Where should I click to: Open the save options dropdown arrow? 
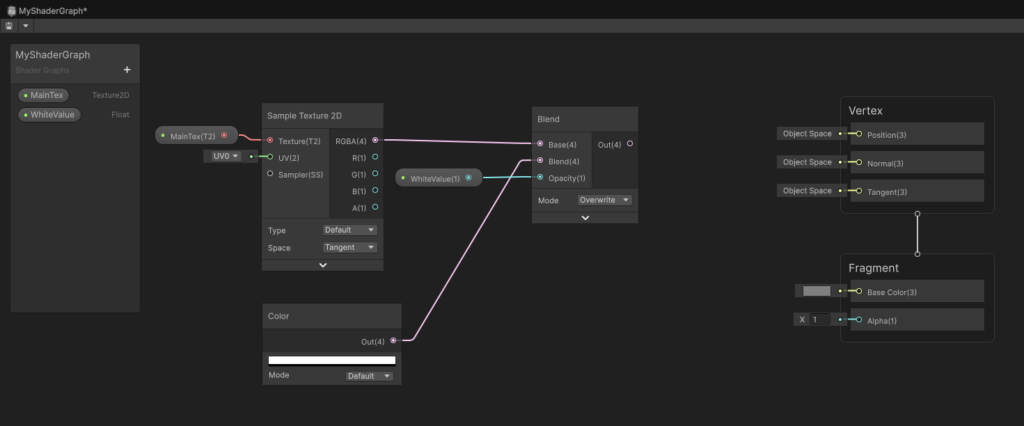(26, 26)
